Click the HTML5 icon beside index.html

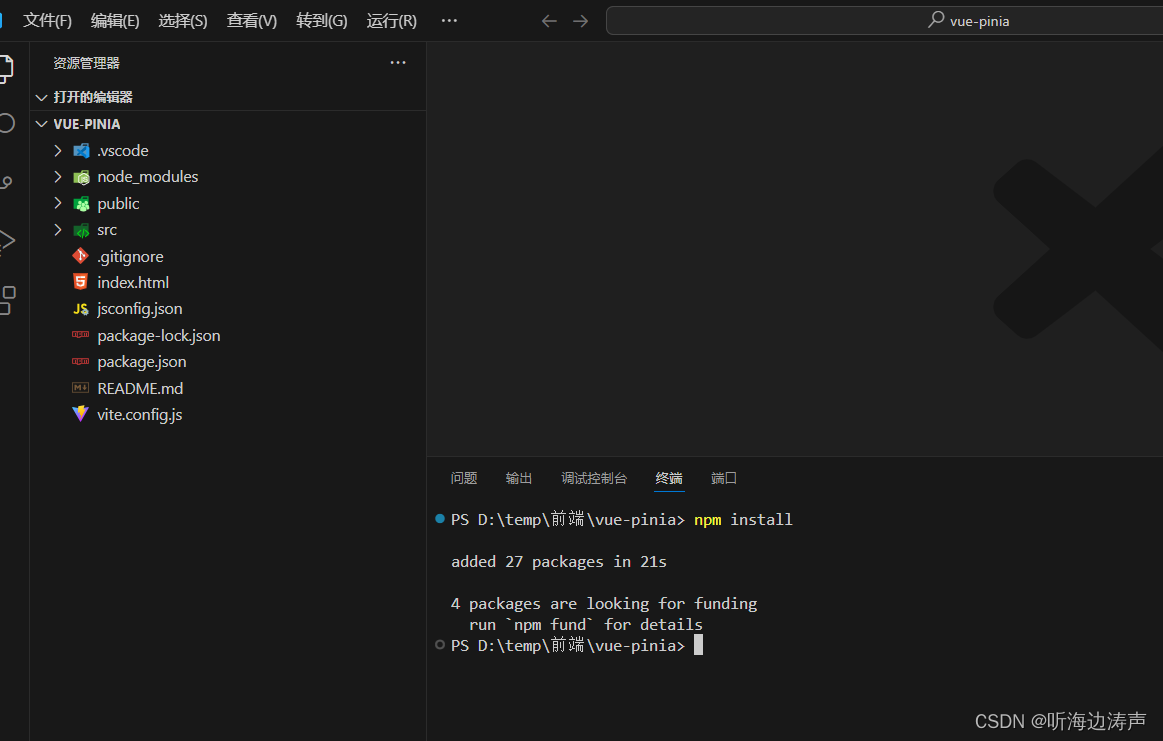80,282
